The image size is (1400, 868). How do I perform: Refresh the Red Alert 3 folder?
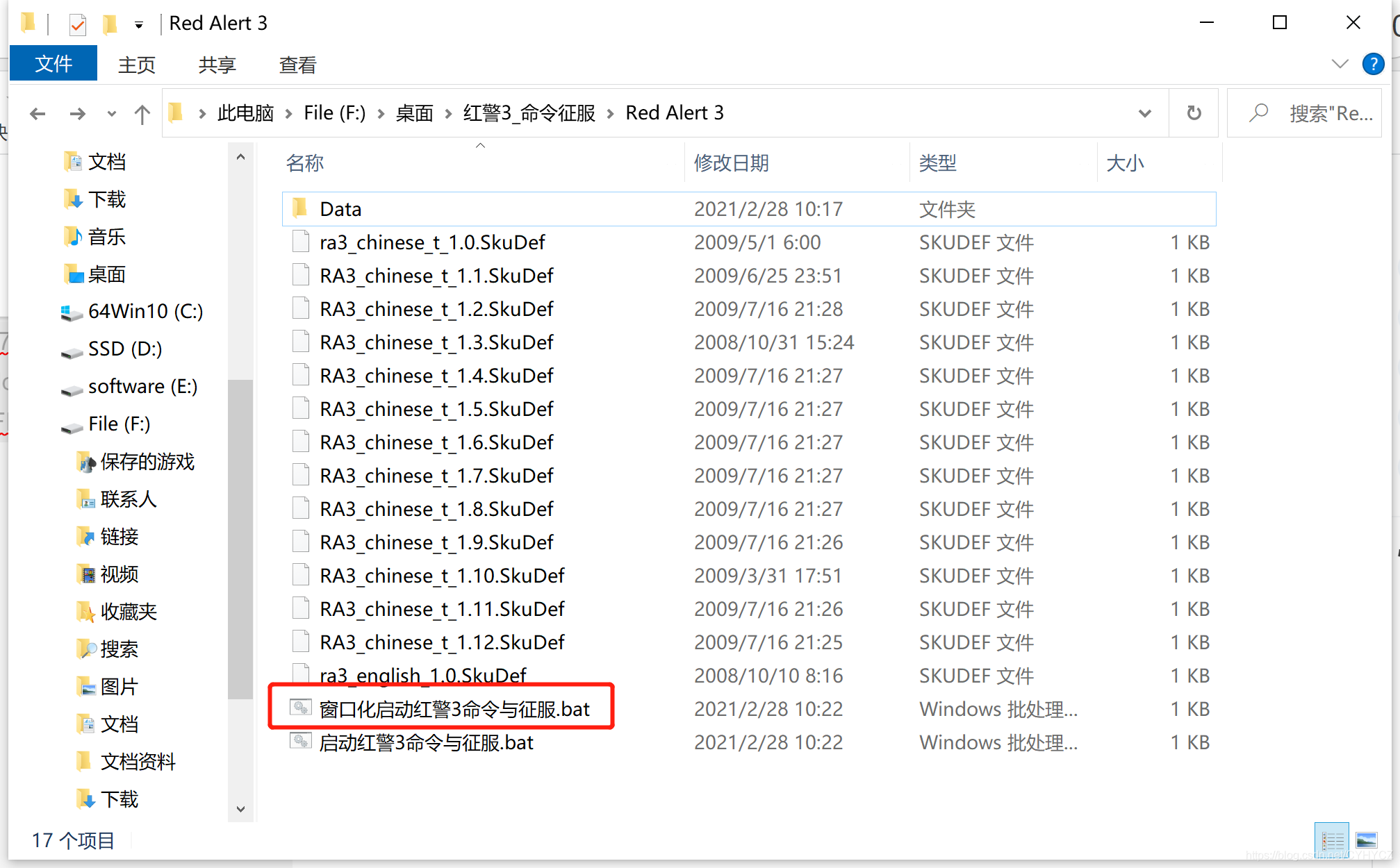1194,112
